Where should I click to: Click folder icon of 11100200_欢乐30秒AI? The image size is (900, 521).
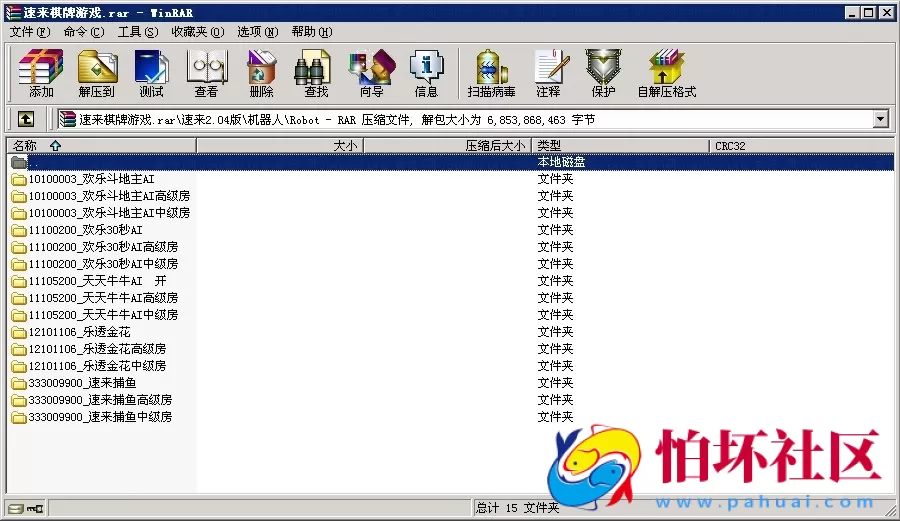click(x=19, y=230)
